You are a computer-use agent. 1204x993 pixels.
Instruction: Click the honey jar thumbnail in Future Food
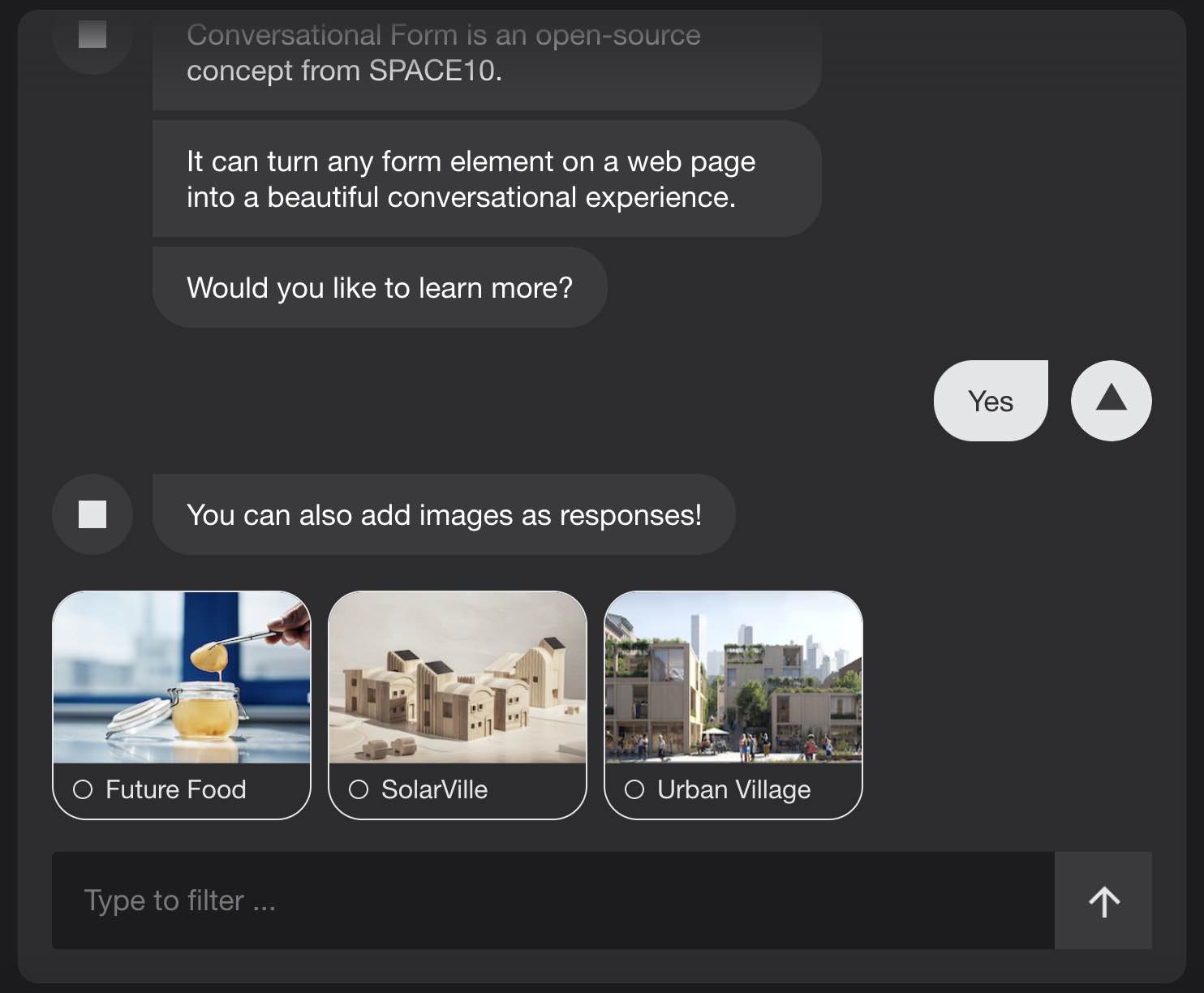pyautogui.click(x=181, y=678)
